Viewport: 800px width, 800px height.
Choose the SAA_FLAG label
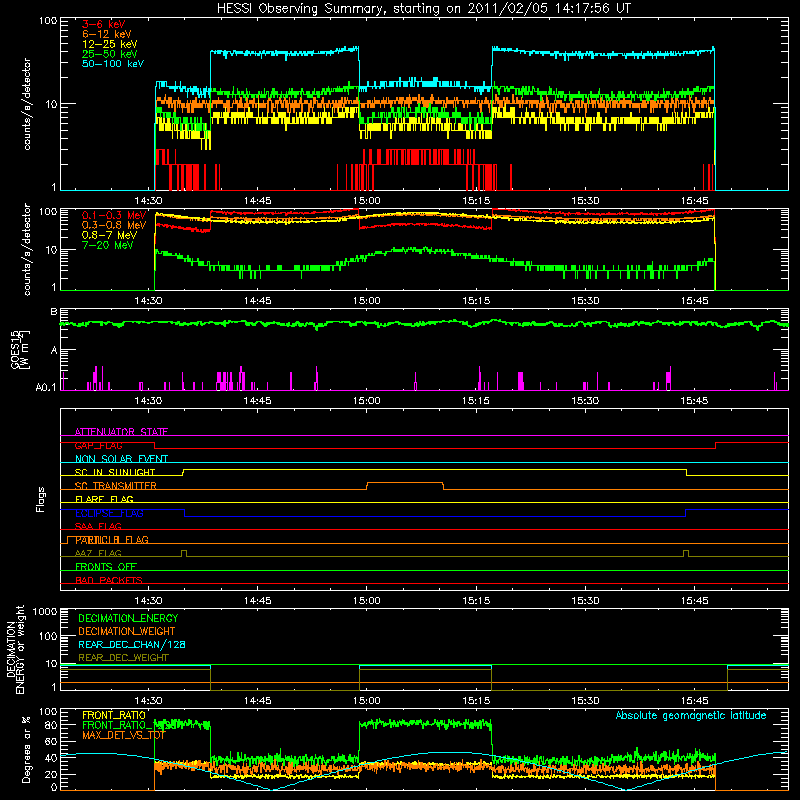coord(98,526)
